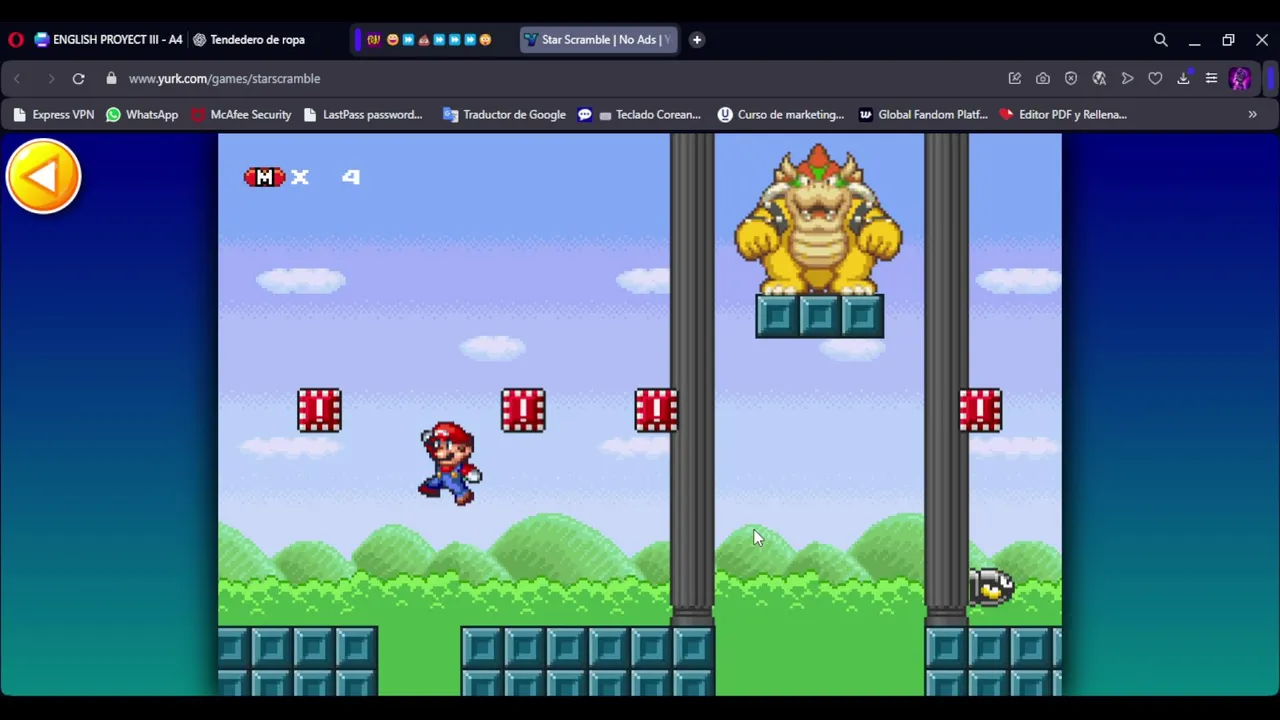
Task: Open the Traductor de Google bookmark
Action: [504, 114]
